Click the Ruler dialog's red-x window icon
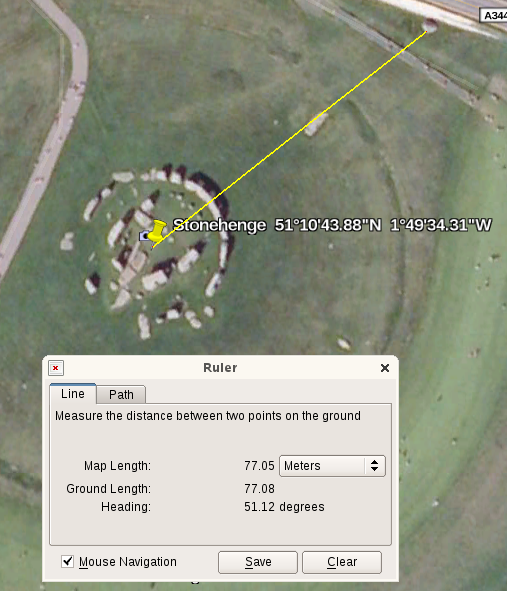The image size is (507, 591). pos(56,368)
